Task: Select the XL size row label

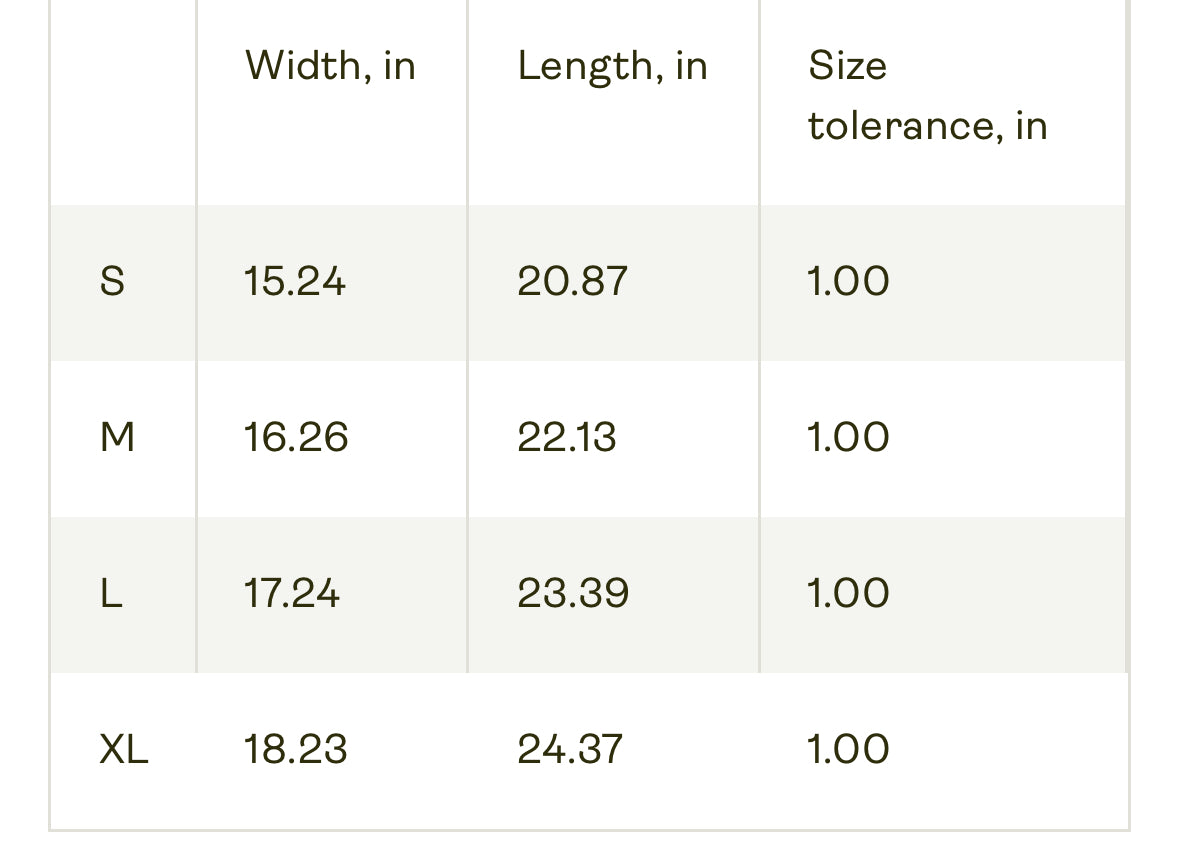Action: (124, 750)
